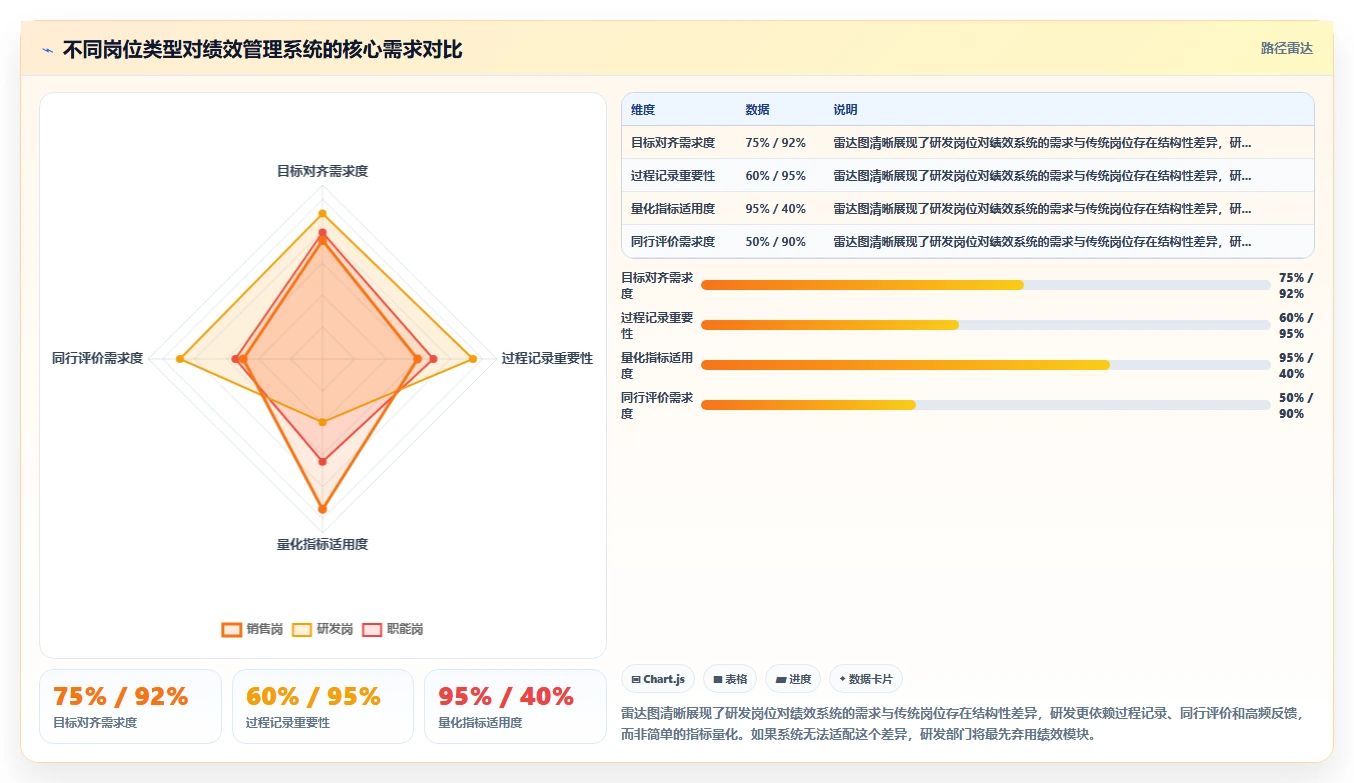1354x783 pixels.
Task: Click the 量化指标适用度 progress bar
Action: (985, 365)
